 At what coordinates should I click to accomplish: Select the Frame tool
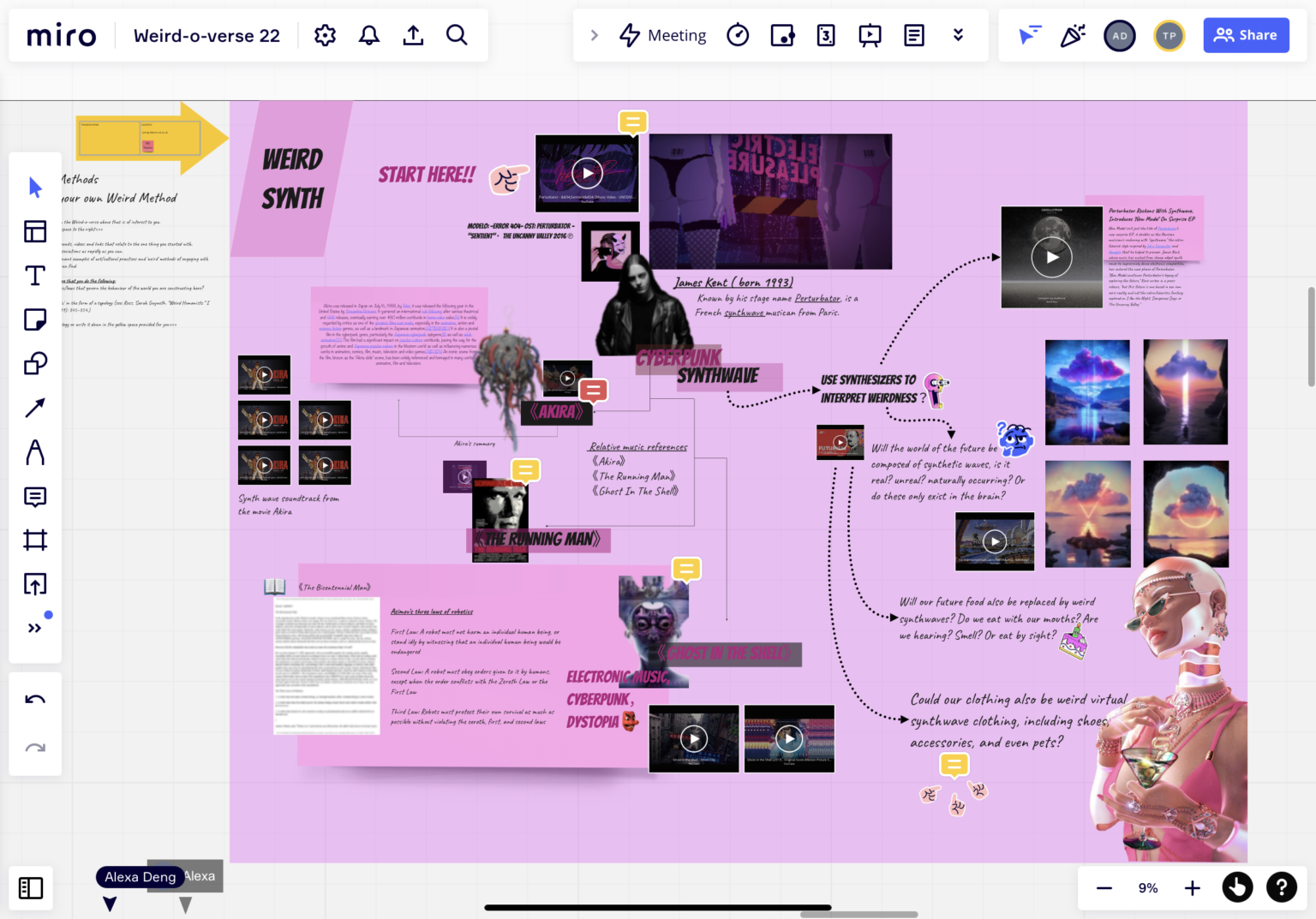point(35,540)
